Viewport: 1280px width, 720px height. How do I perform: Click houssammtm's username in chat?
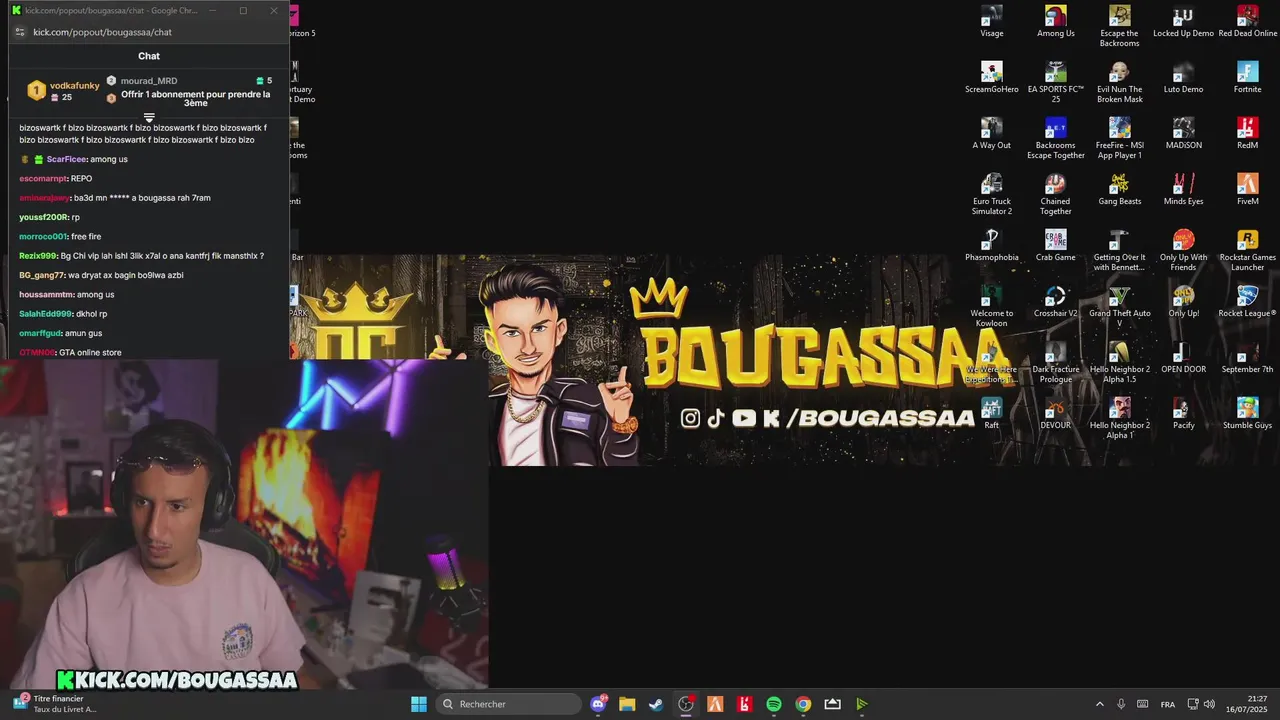46,295
